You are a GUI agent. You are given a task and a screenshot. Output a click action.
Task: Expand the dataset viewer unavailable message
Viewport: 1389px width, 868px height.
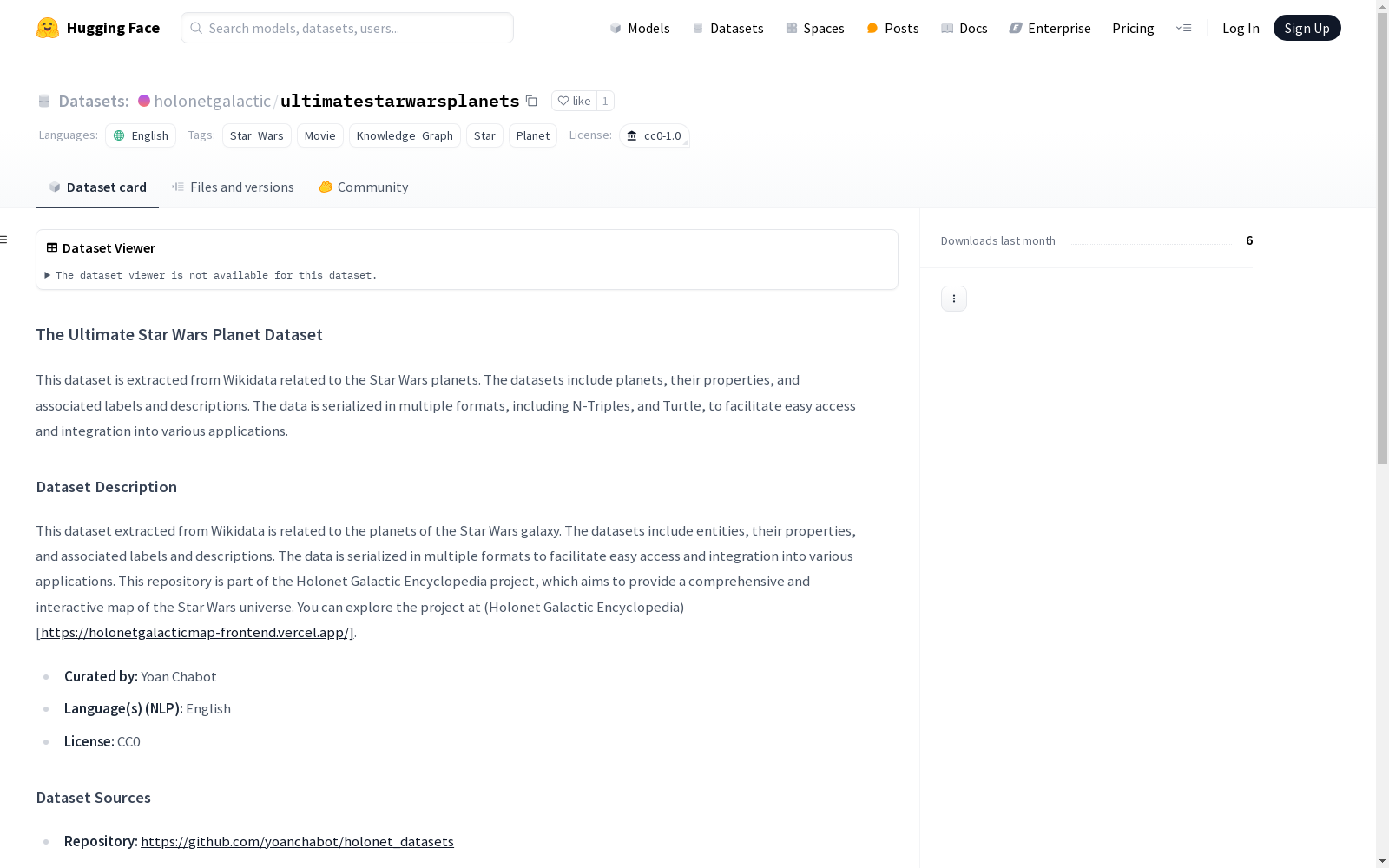[211, 275]
